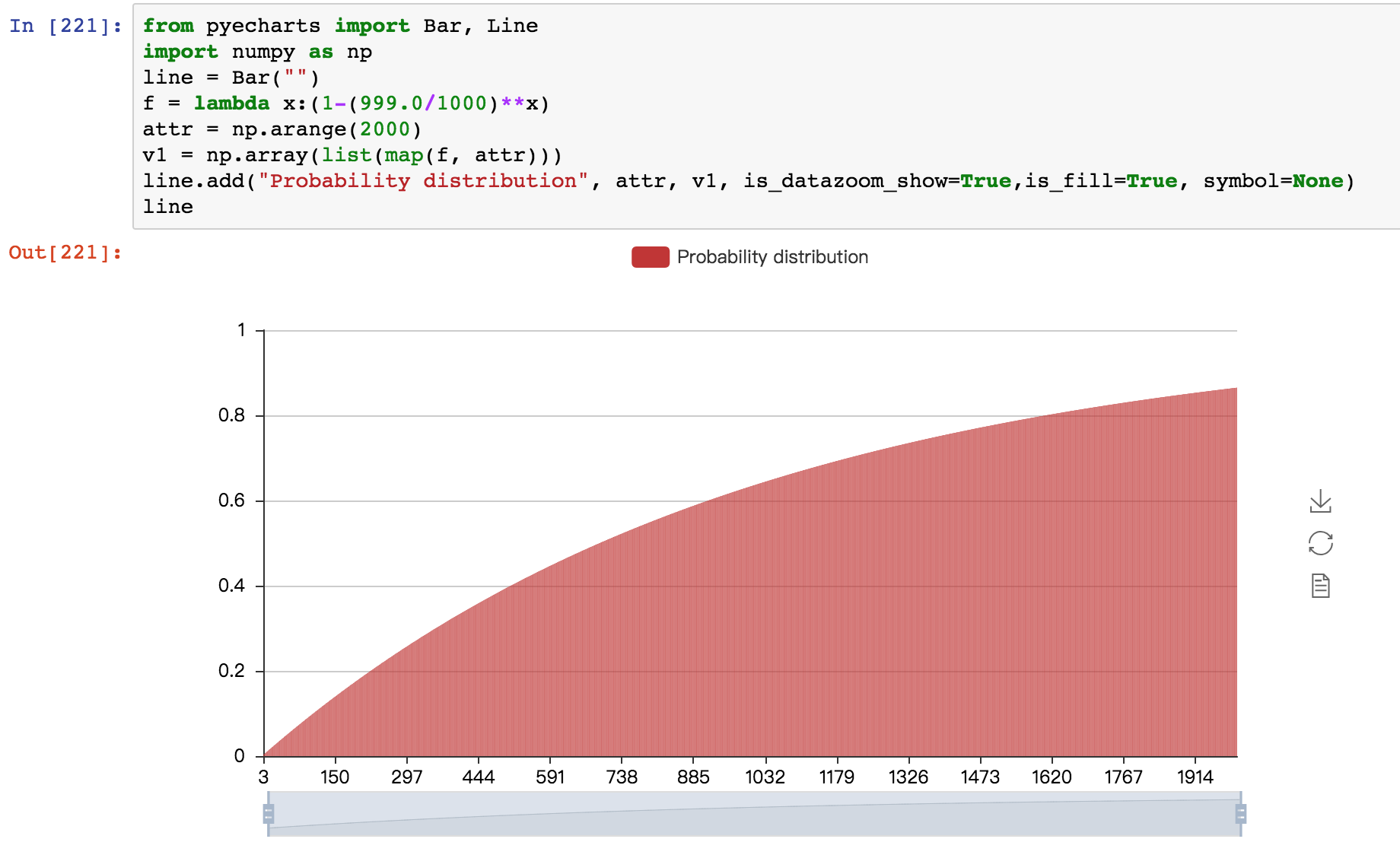The height and width of the screenshot is (858, 1400).
Task: Click the x-axis label 1326
Action: point(908,777)
